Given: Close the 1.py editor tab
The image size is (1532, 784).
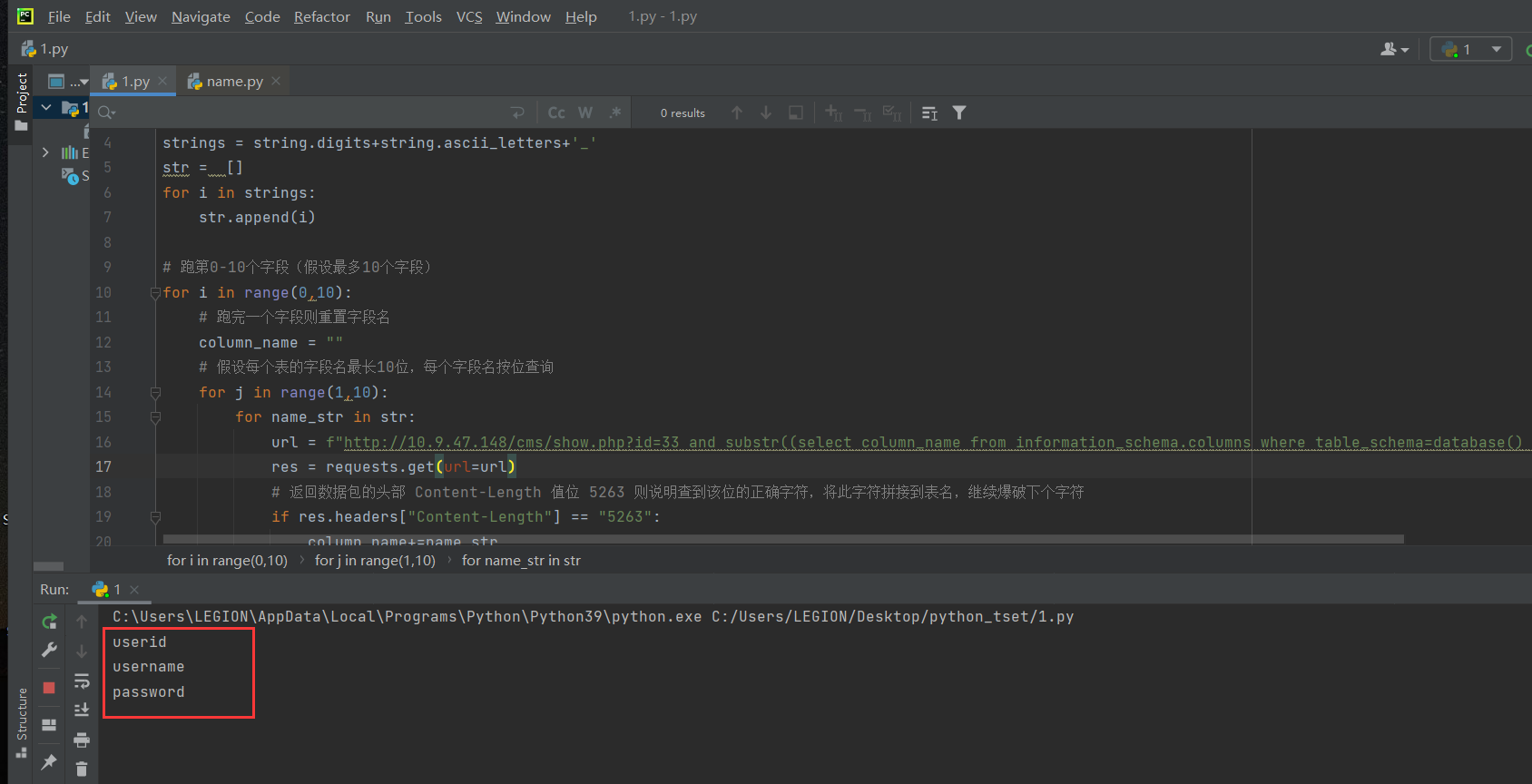Looking at the screenshot, I should [x=162, y=81].
